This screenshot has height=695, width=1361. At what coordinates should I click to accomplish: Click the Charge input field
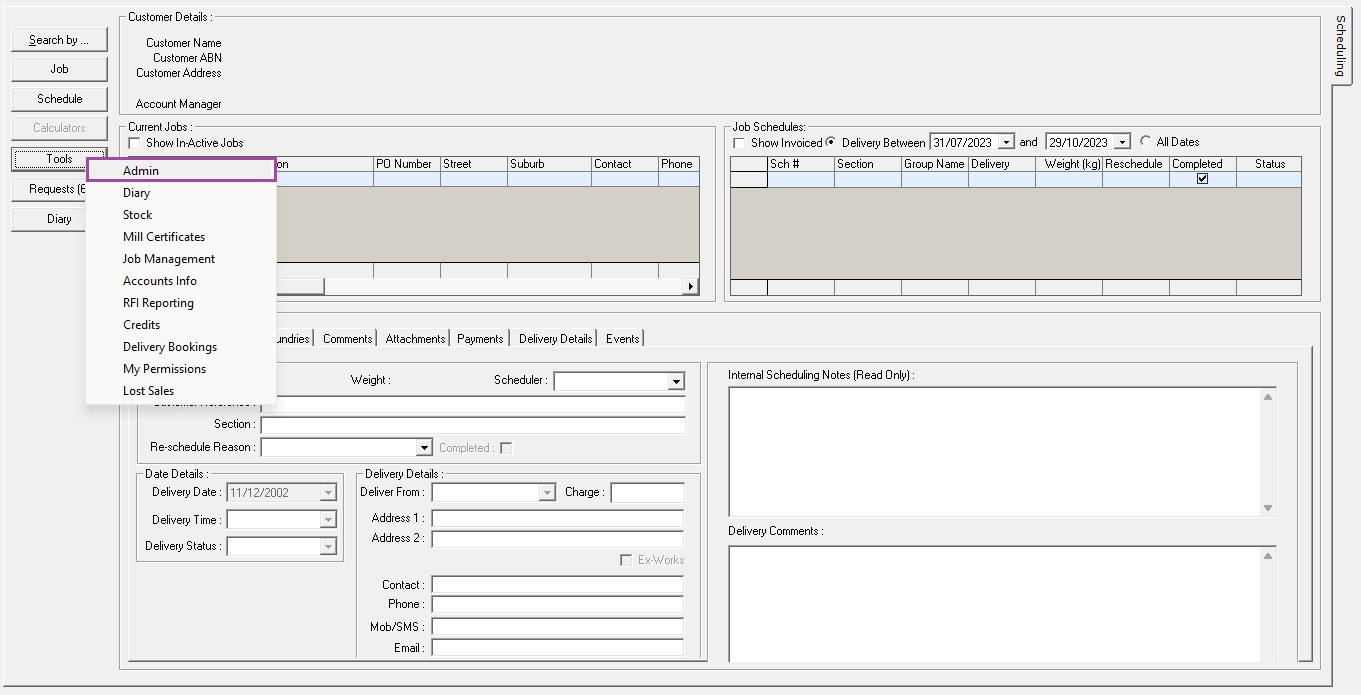click(647, 492)
